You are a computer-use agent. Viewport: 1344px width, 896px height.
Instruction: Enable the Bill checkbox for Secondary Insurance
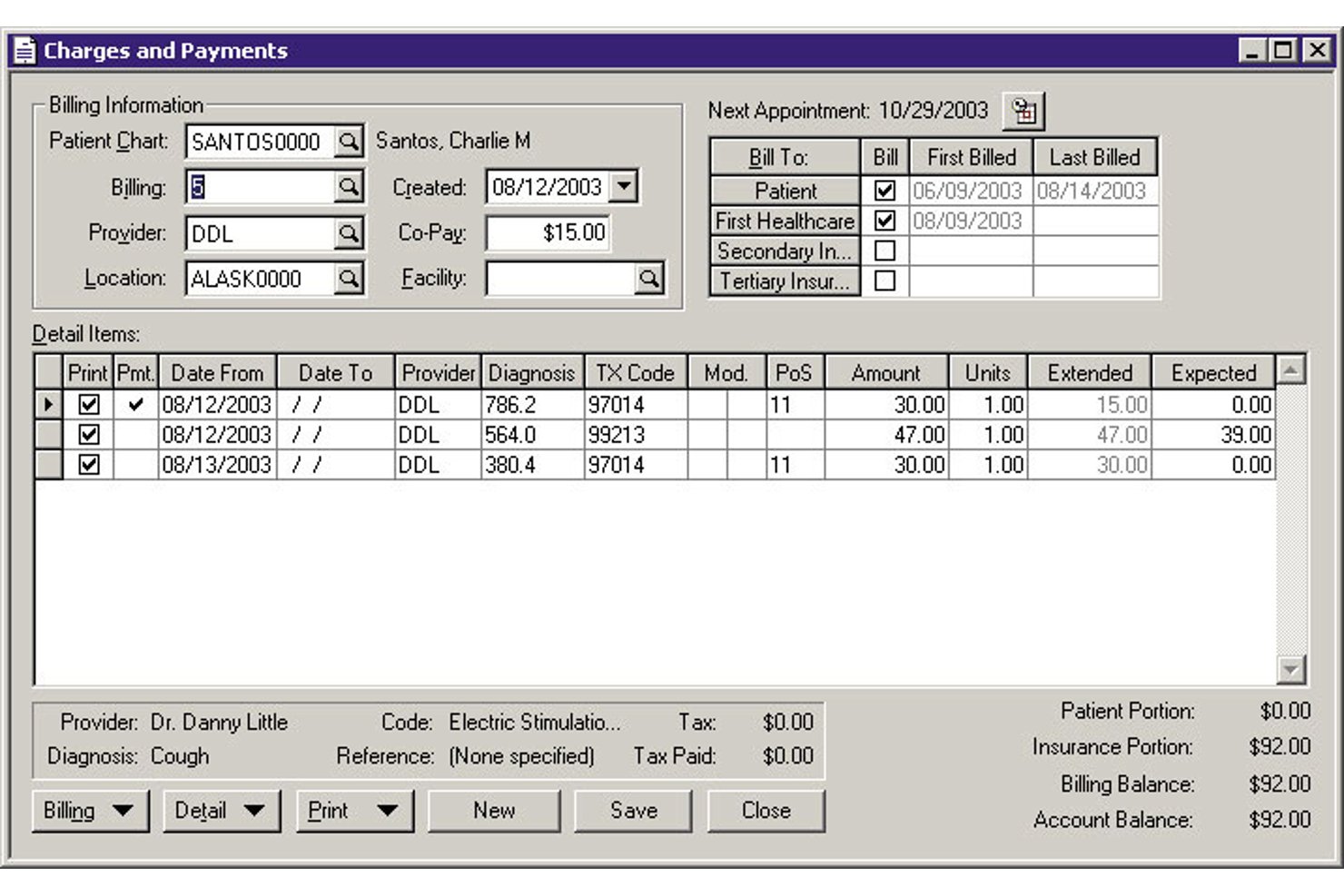point(884,251)
